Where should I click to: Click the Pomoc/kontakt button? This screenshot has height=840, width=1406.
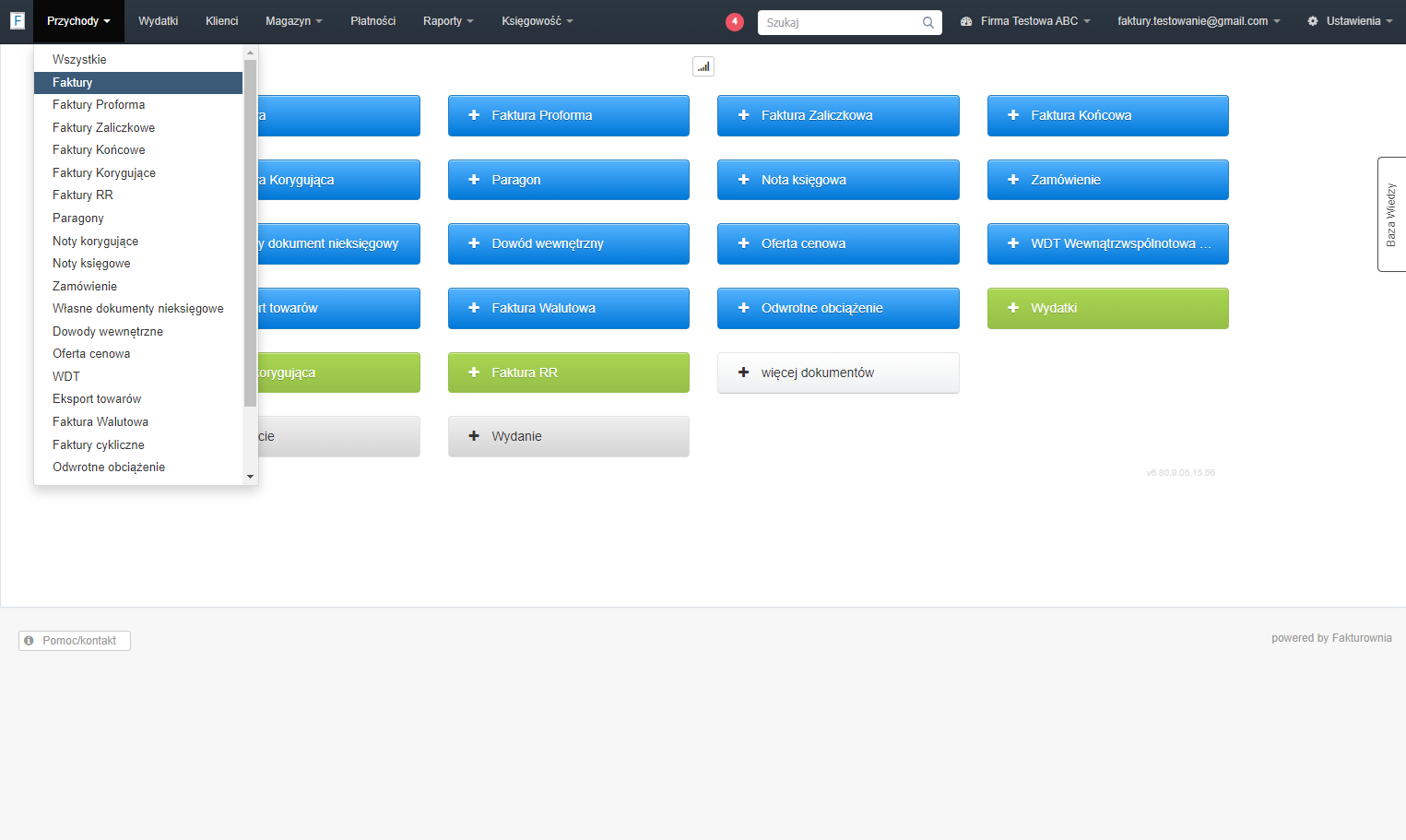click(75, 641)
